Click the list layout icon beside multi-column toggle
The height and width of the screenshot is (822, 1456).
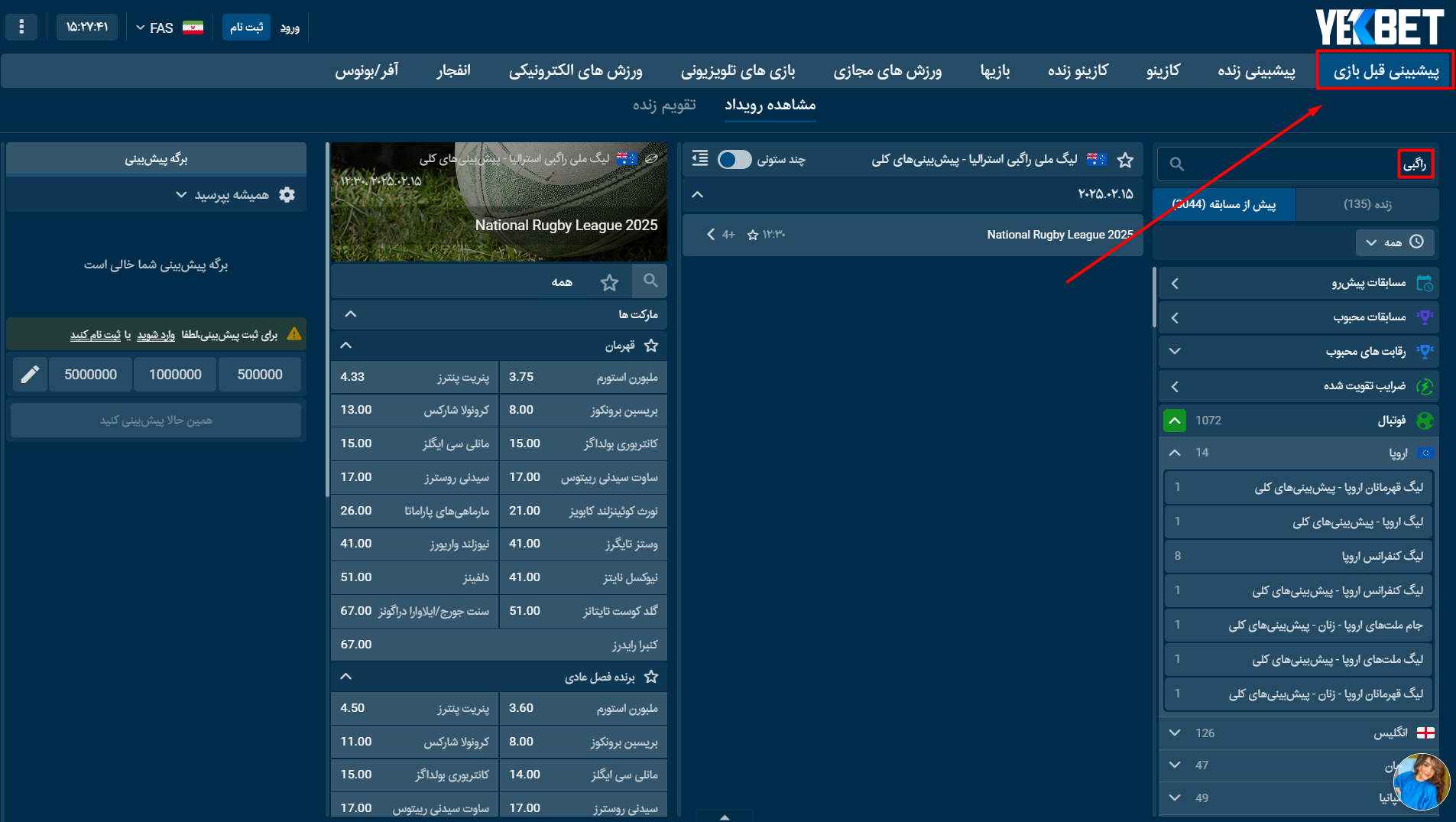[x=700, y=158]
